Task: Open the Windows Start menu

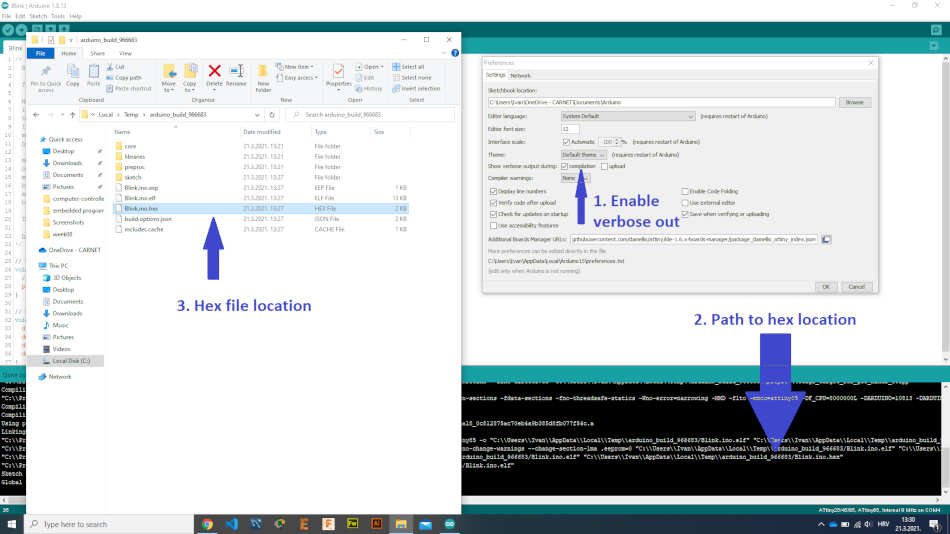Action: click(x=12, y=524)
